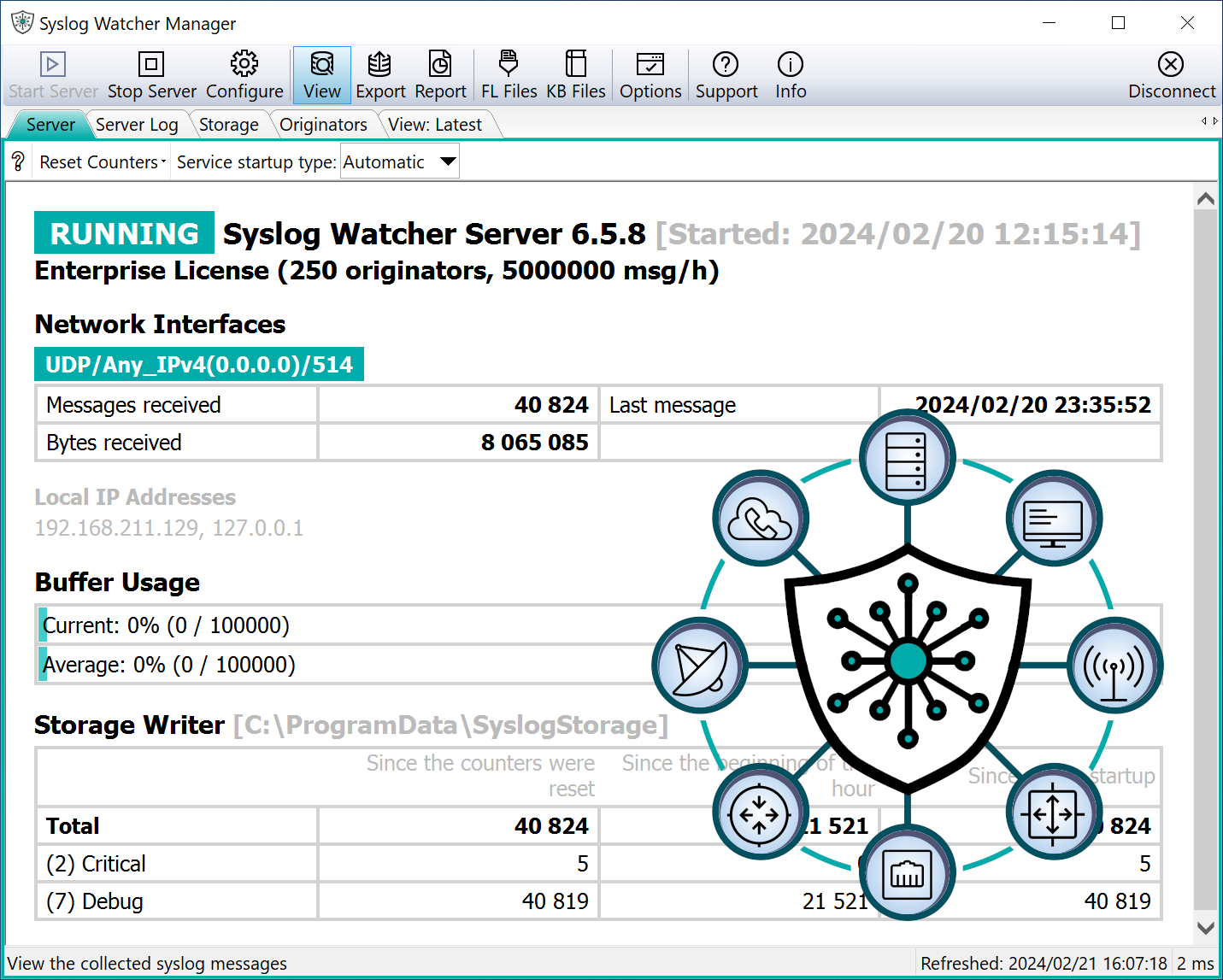Viewport: 1223px width, 980px height.
Task: Open the Configure gear settings
Action: (244, 75)
